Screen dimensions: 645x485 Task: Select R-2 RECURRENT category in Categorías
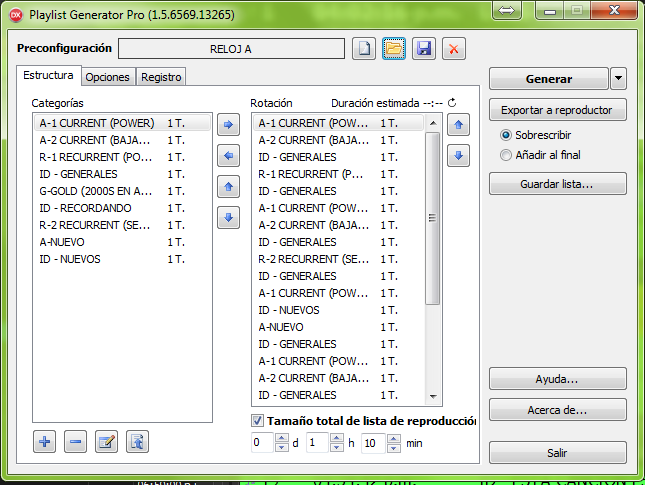(x=122, y=225)
